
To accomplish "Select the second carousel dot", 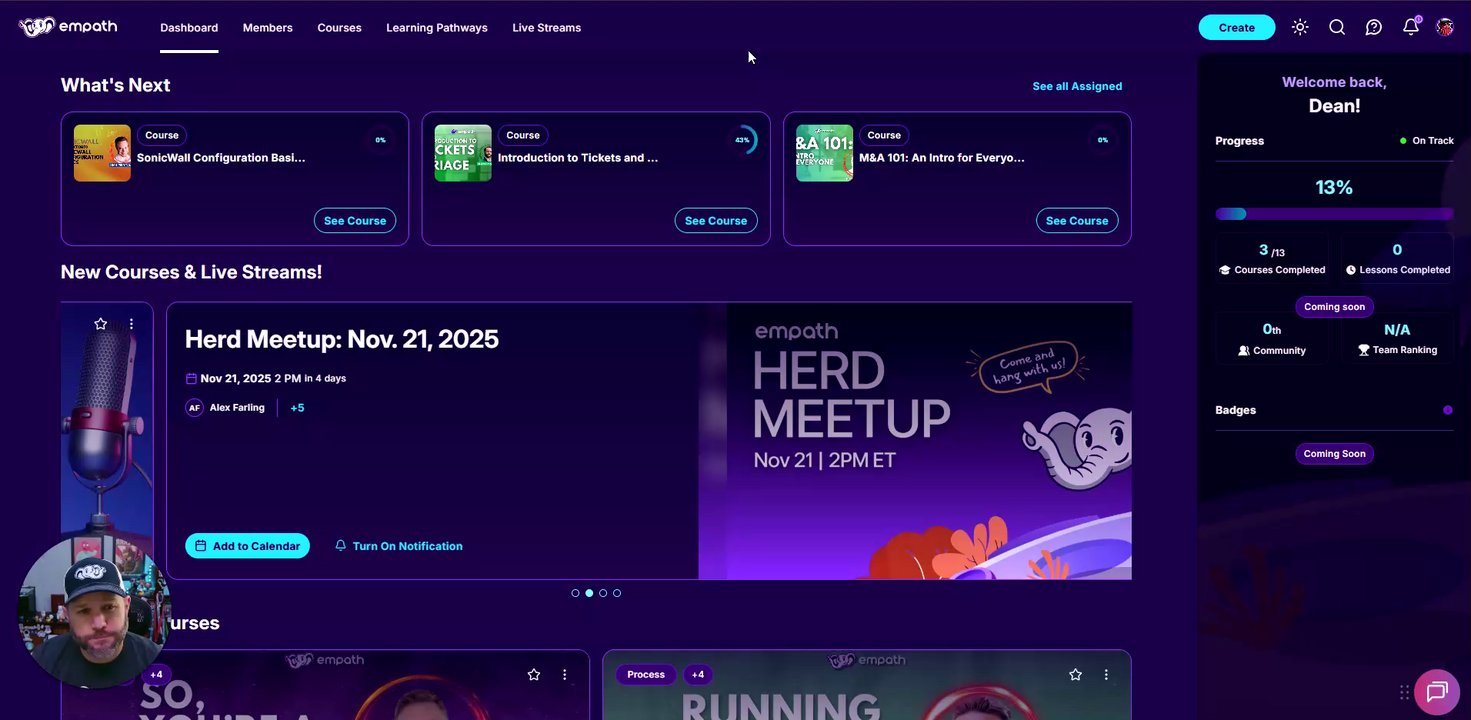I will [589, 593].
